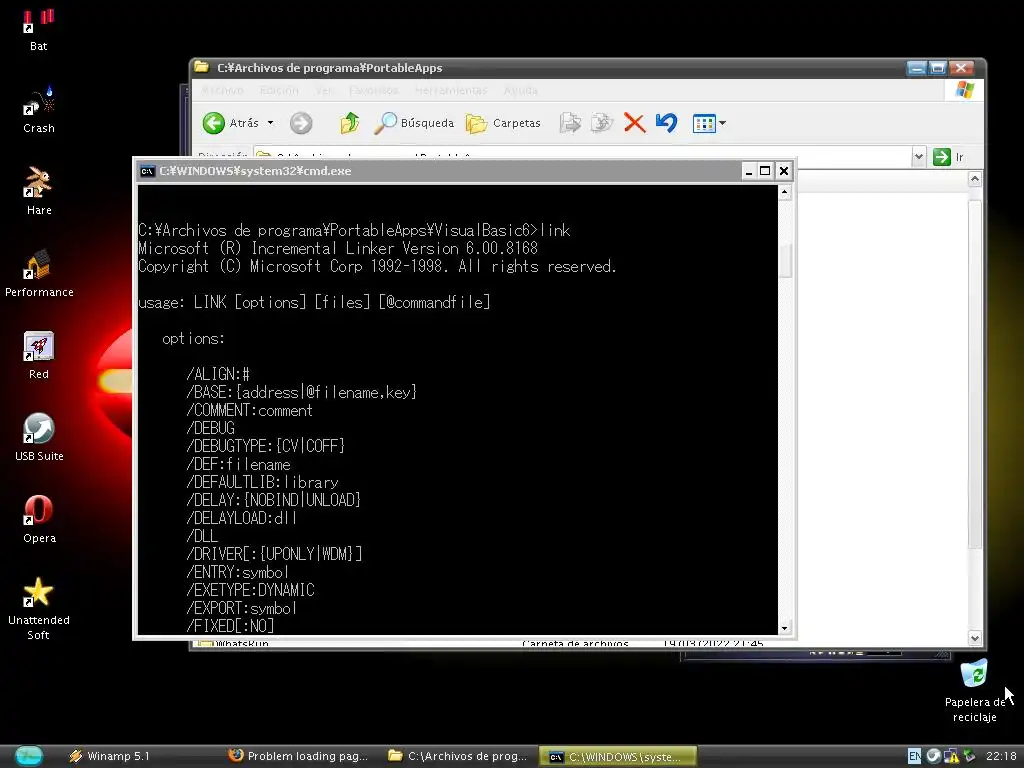Open the Bat desktop shortcut

coord(39,29)
